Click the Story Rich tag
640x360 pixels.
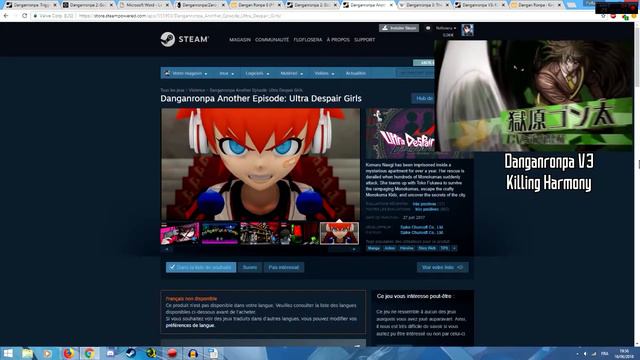[x=427, y=248]
